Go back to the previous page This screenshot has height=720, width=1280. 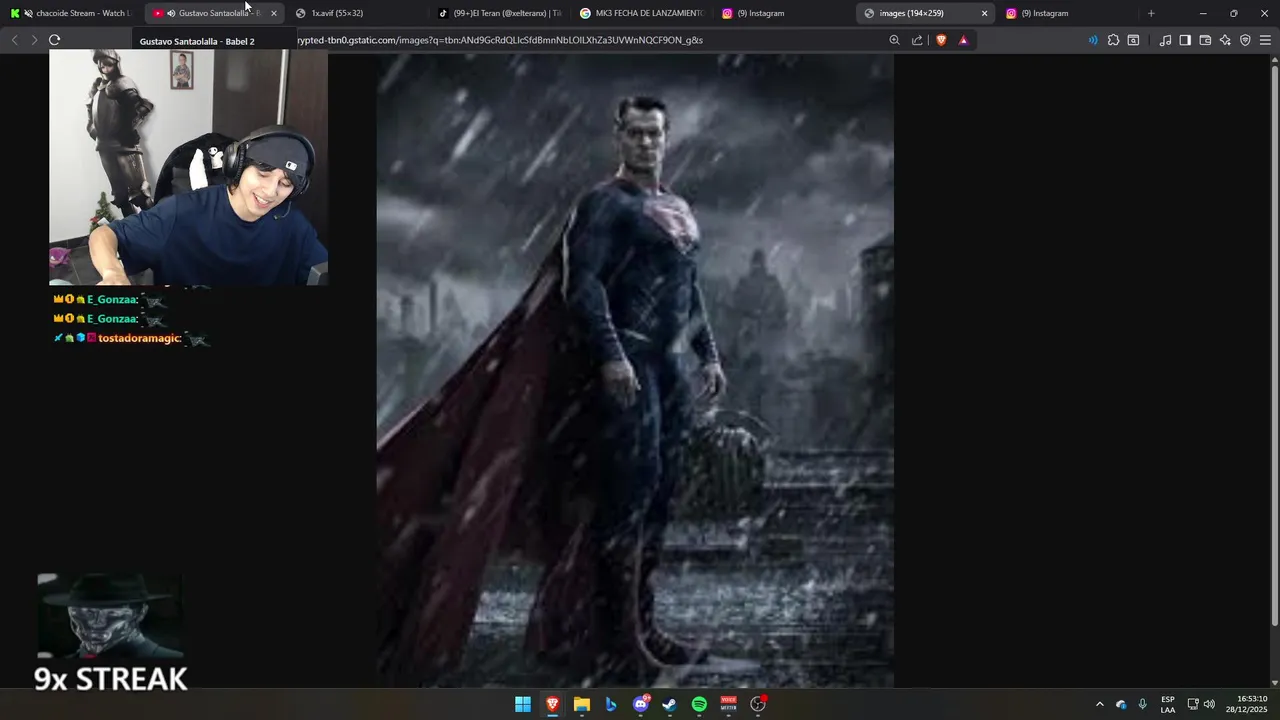[x=14, y=40]
